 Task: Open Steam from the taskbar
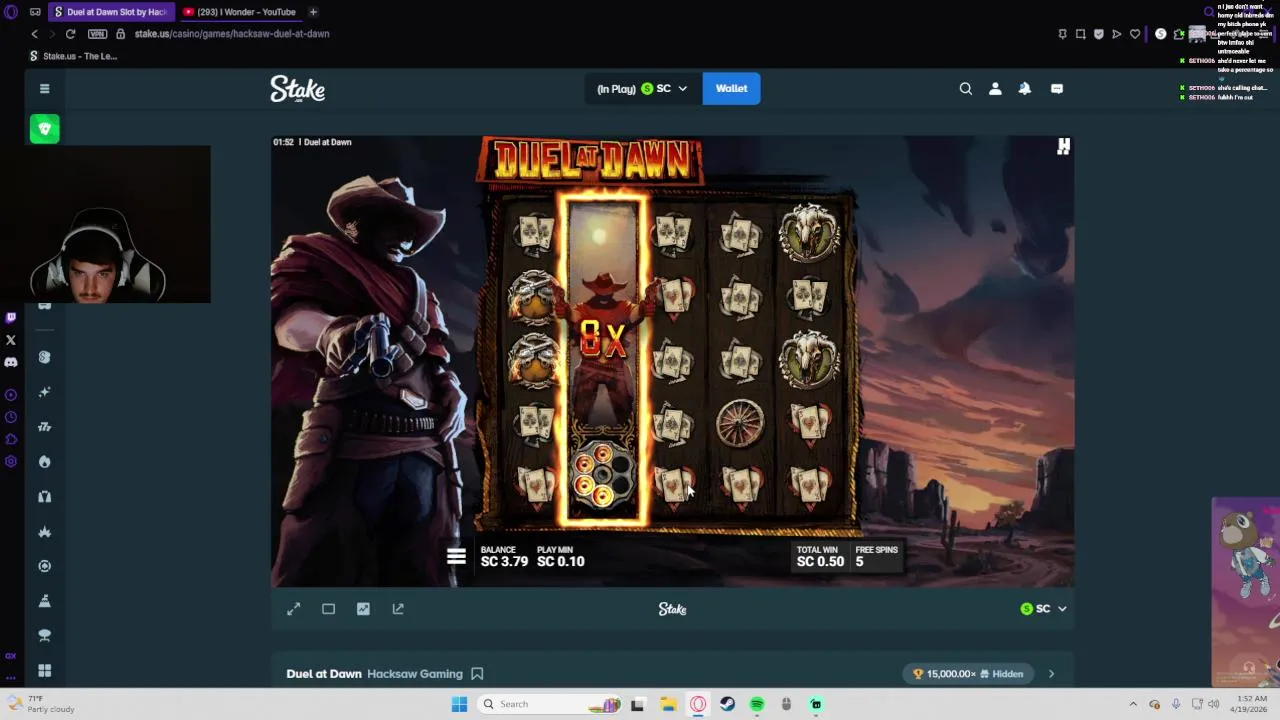point(727,704)
